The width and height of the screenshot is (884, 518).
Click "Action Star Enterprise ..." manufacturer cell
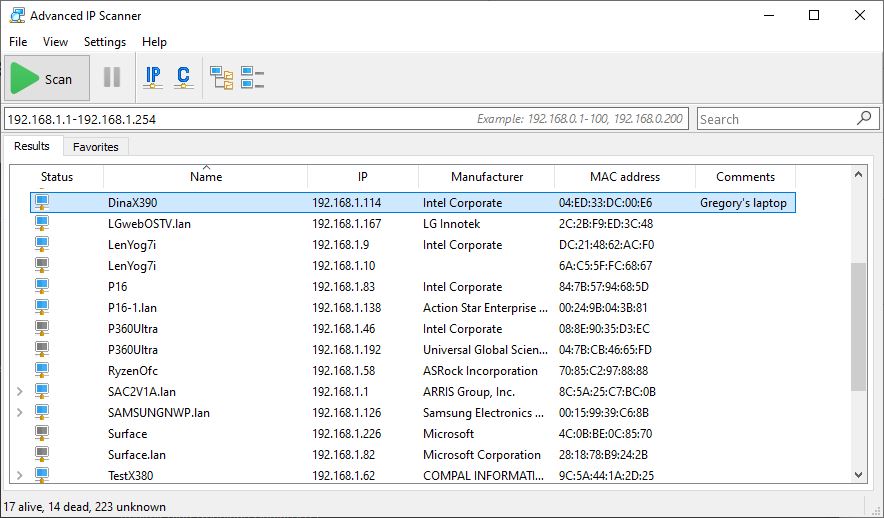click(485, 308)
